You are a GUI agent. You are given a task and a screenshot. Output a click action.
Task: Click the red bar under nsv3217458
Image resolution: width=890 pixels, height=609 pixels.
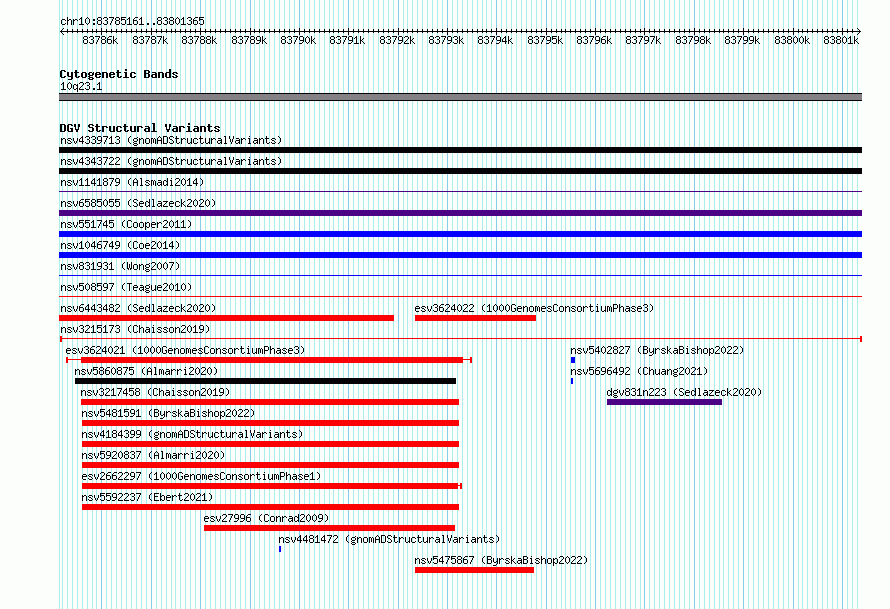[x=270, y=402]
